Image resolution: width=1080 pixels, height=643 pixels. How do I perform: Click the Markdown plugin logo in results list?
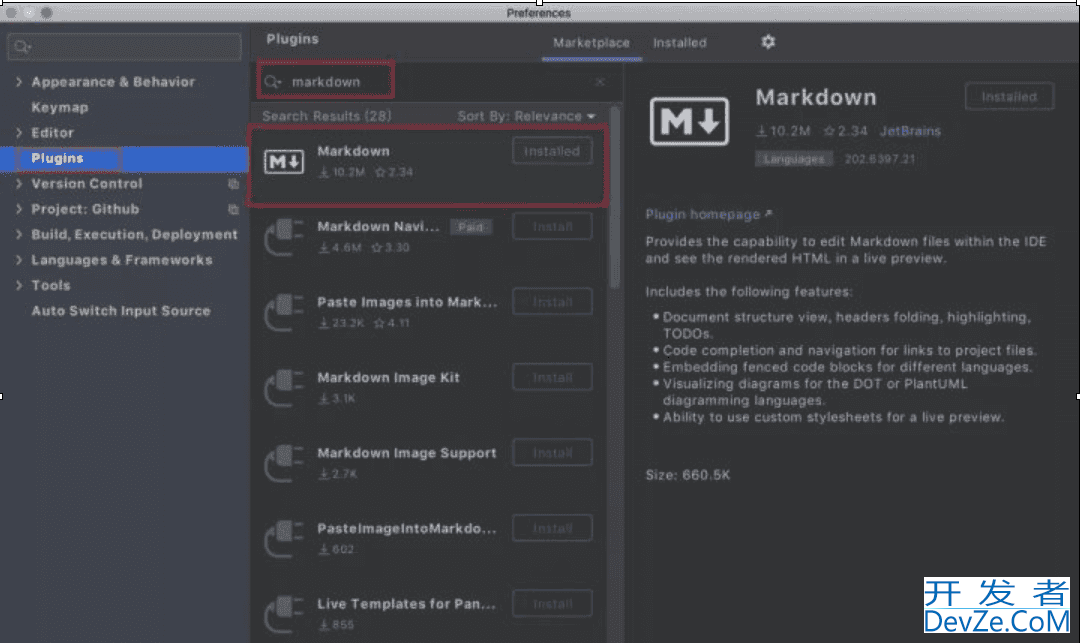pyautogui.click(x=284, y=162)
